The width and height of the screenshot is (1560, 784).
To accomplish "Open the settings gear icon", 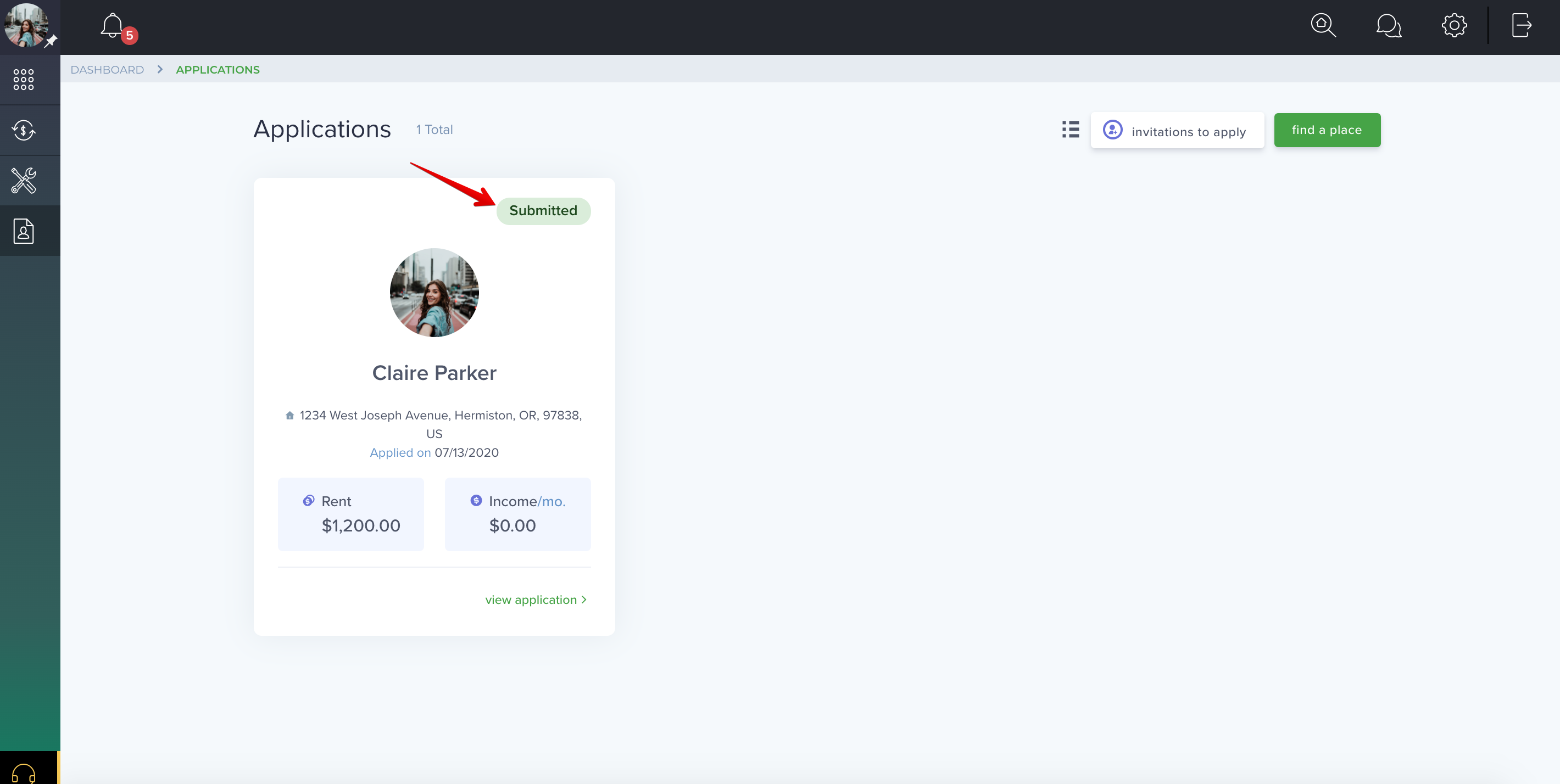I will click(x=1454, y=26).
